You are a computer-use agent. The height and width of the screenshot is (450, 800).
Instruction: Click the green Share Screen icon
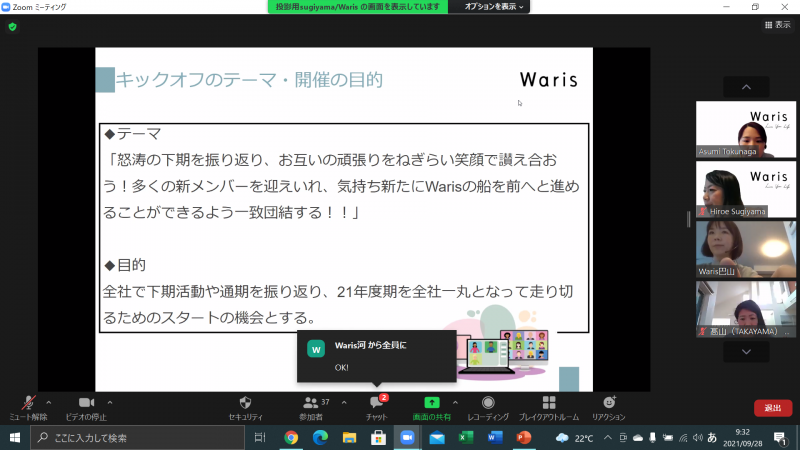coord(432,403)
